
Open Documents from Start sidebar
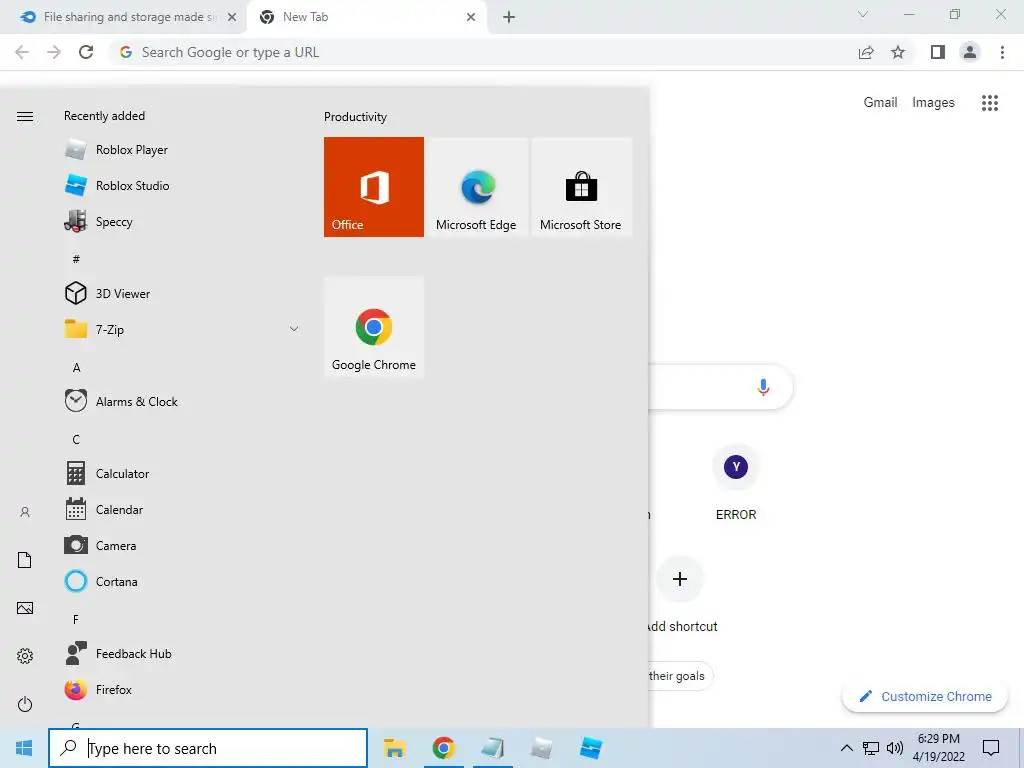[25, 560]
